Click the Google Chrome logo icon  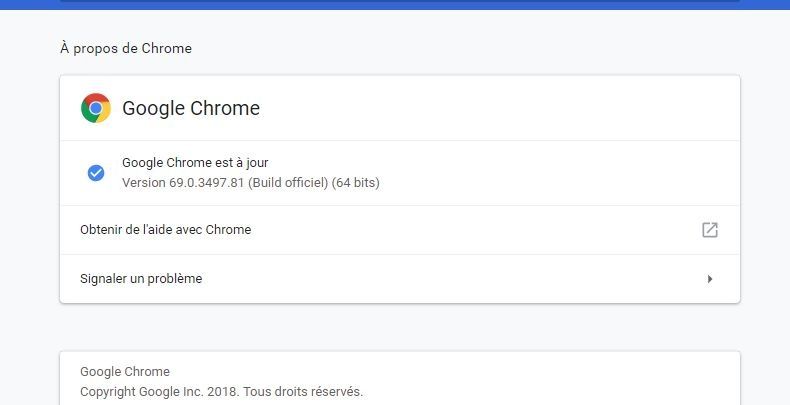point(96,108)
